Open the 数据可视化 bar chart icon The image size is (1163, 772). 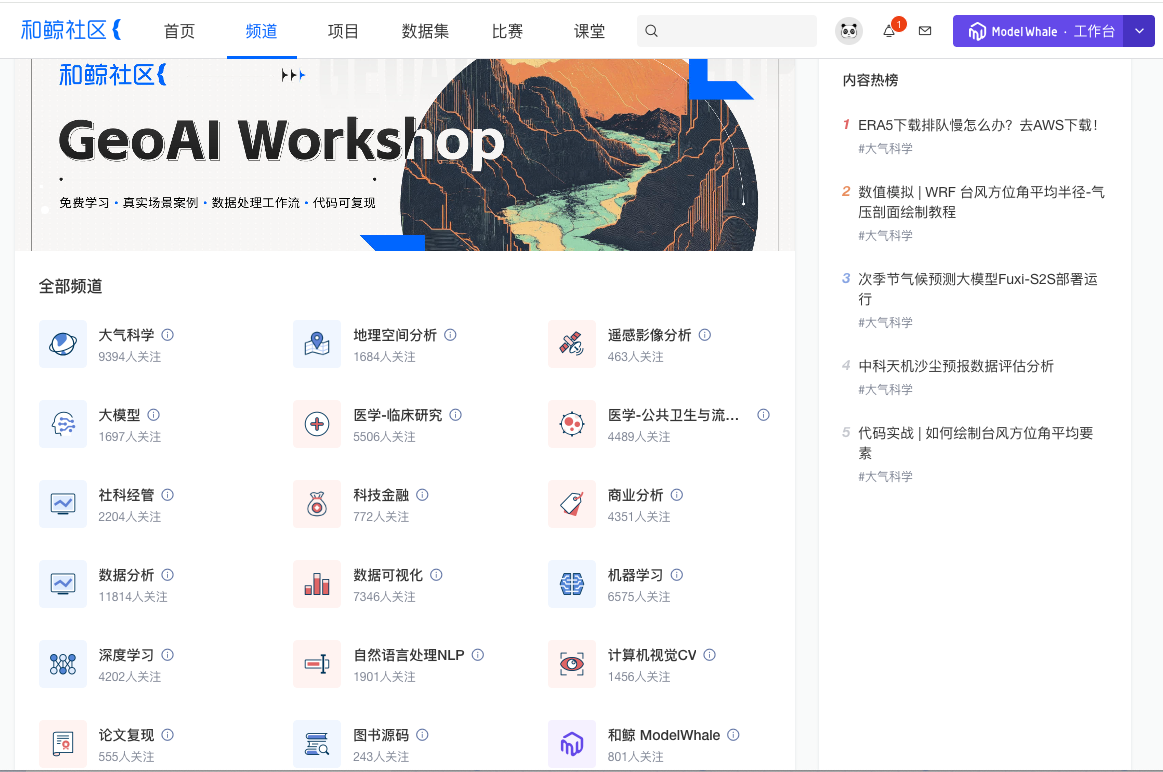click(x=317, y=584)
